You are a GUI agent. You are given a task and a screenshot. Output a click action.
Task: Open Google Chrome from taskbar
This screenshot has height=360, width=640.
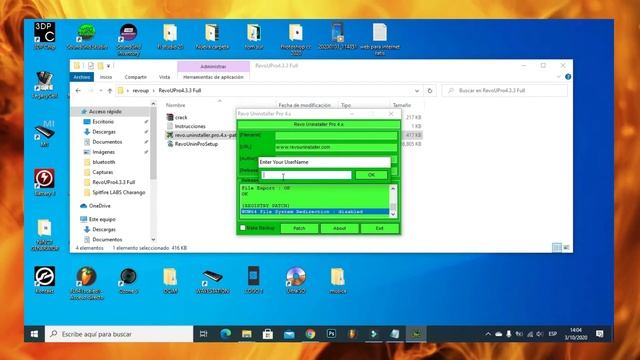click(310, 334)
